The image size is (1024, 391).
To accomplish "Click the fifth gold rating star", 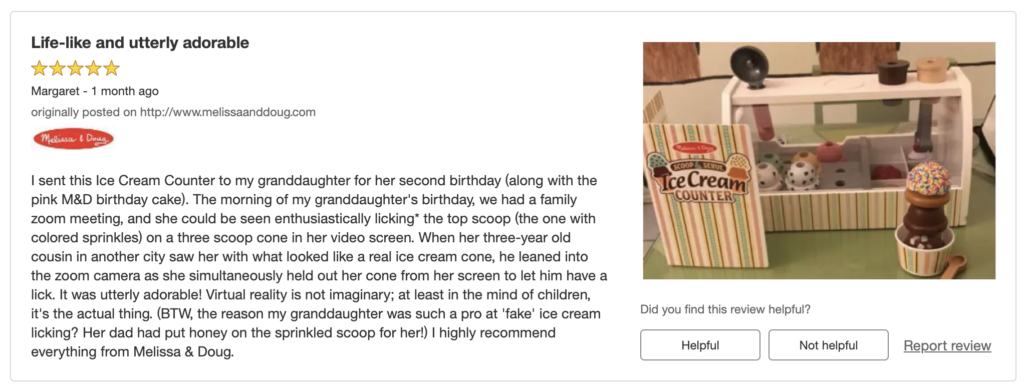I will 112,69.
